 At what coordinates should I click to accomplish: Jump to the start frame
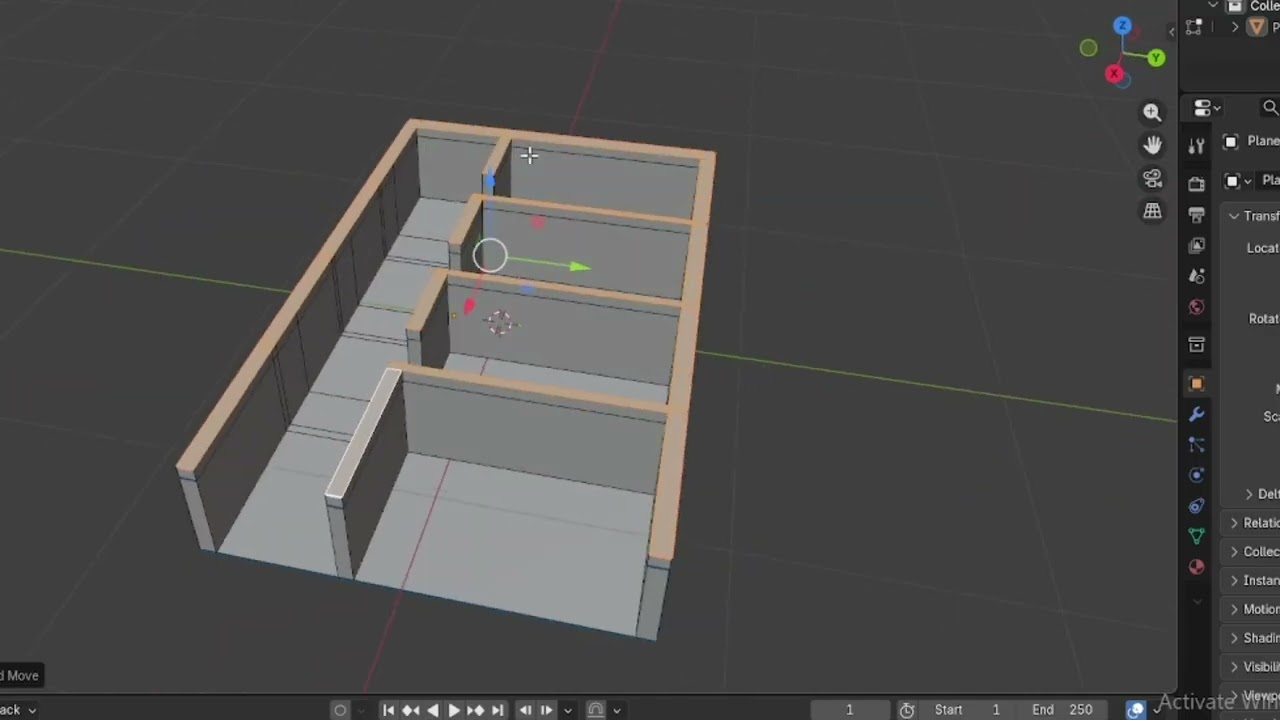(x=389, y=710)
